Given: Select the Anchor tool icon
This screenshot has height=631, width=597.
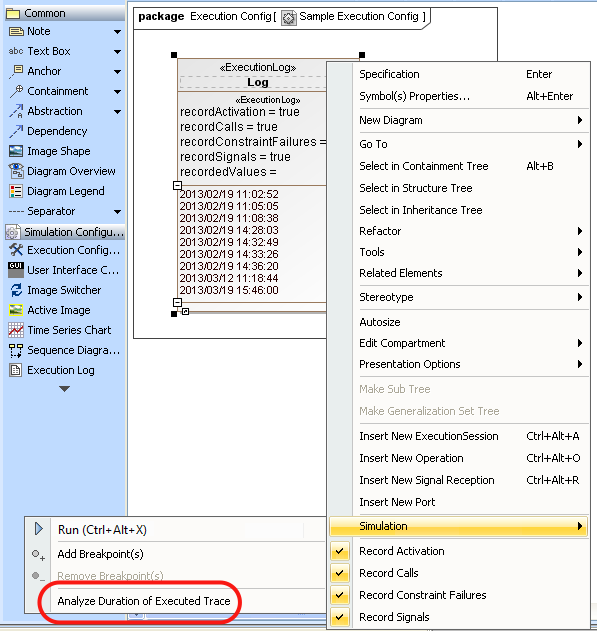Looking at the screenshot, I should 16,71.
